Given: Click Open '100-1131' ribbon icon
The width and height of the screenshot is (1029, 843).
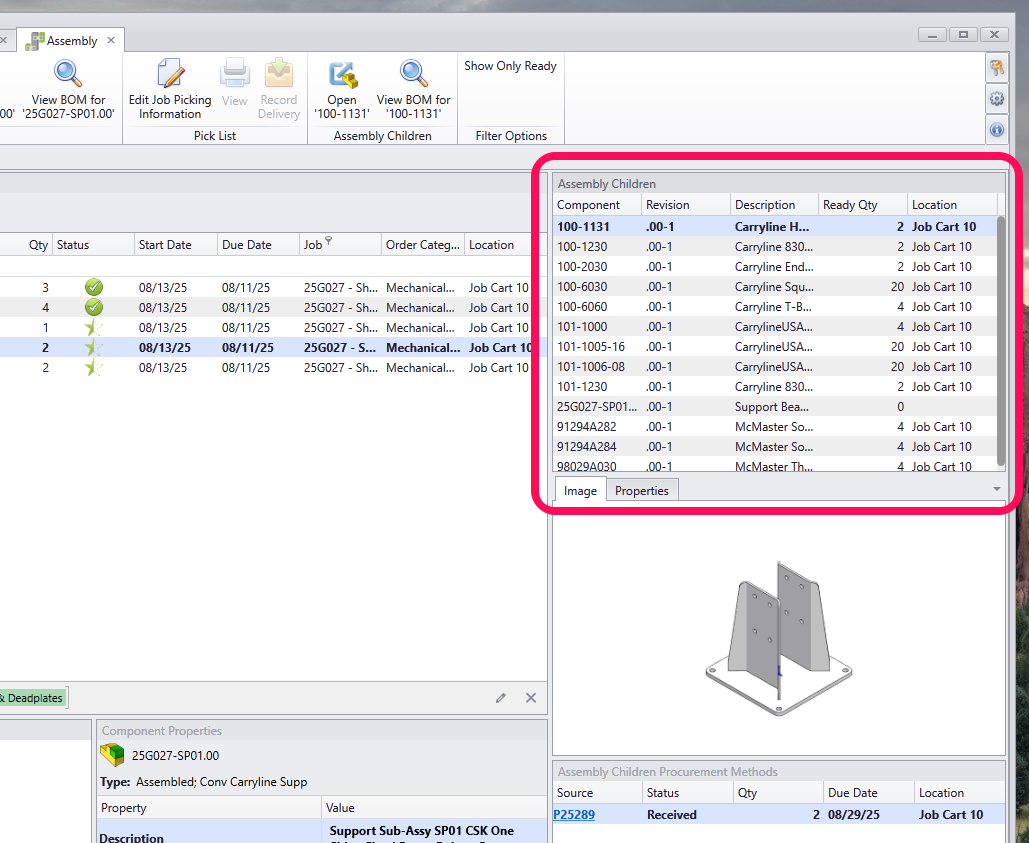Looking at the screenshot, I should click(x=342, y=74).
